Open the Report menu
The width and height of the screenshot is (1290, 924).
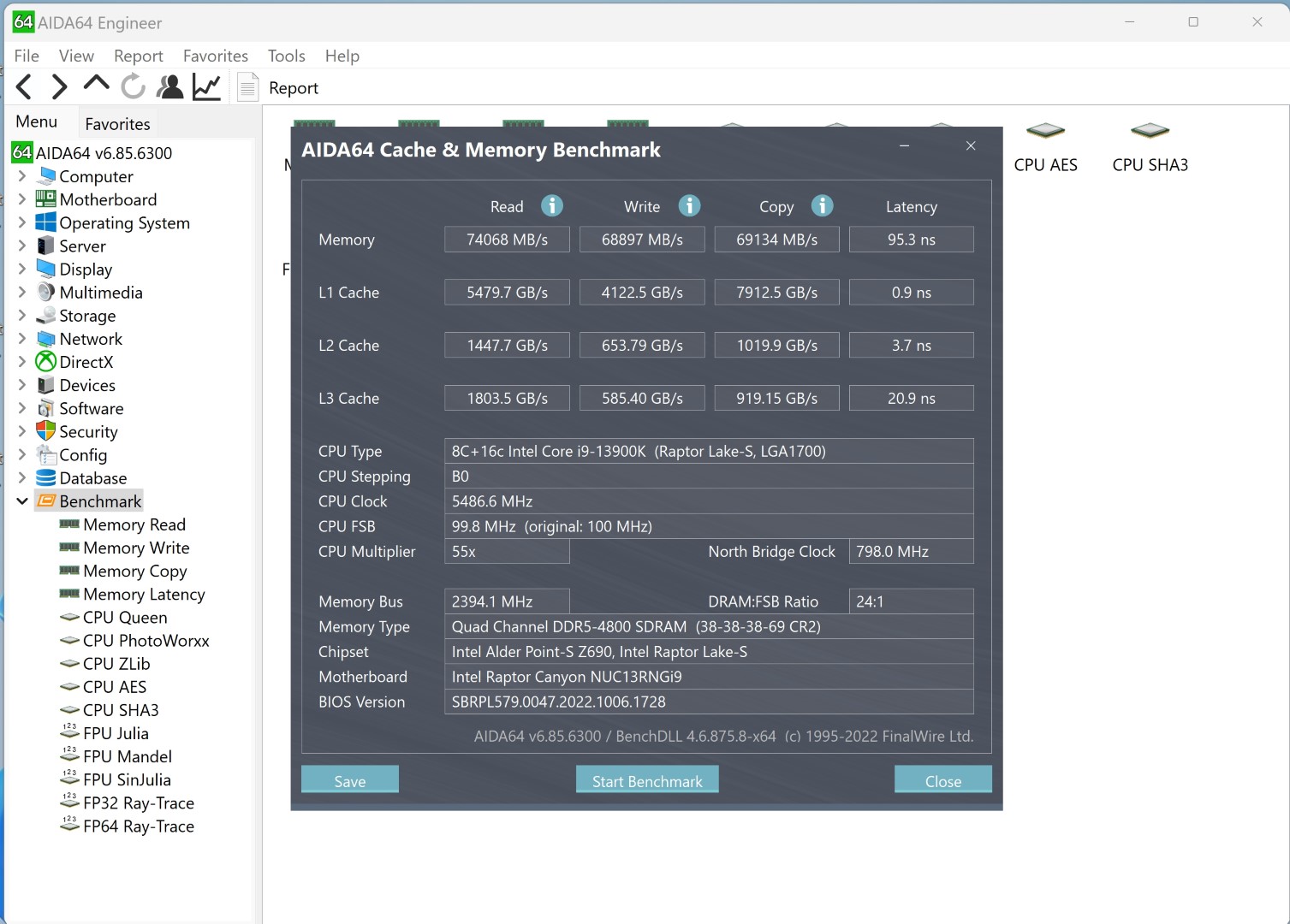138,56
